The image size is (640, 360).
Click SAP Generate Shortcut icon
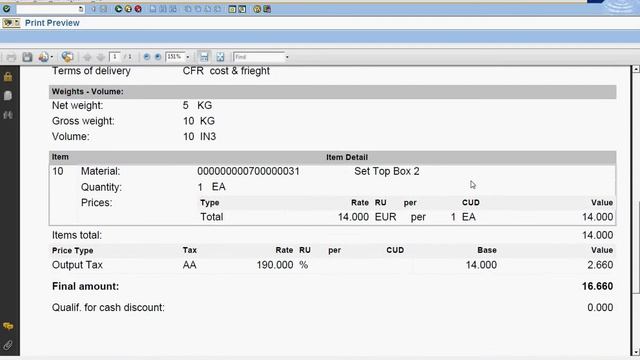coord(242,9)
